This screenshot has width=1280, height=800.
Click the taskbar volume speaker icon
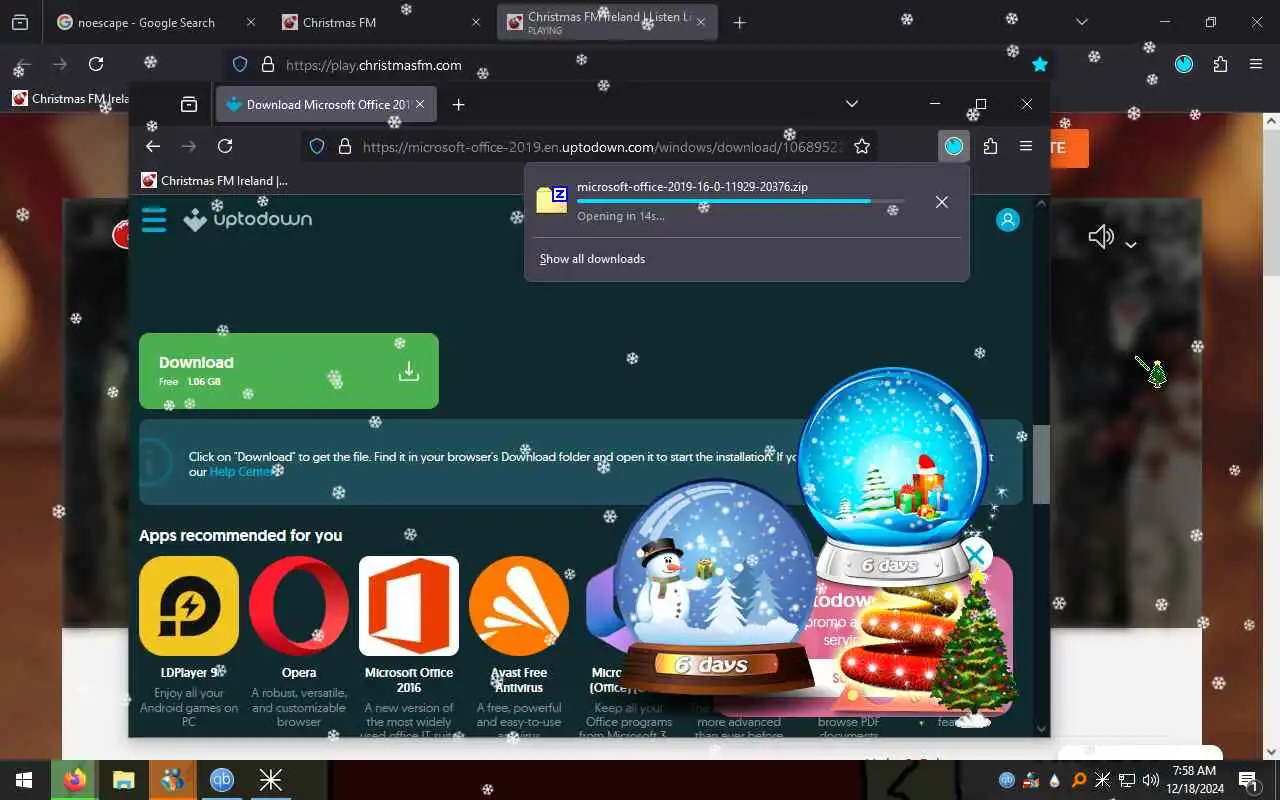click(1151, 780)
